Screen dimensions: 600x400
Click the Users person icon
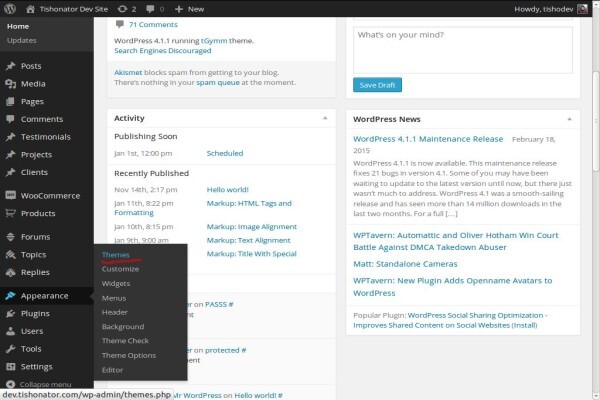point(10,331)
